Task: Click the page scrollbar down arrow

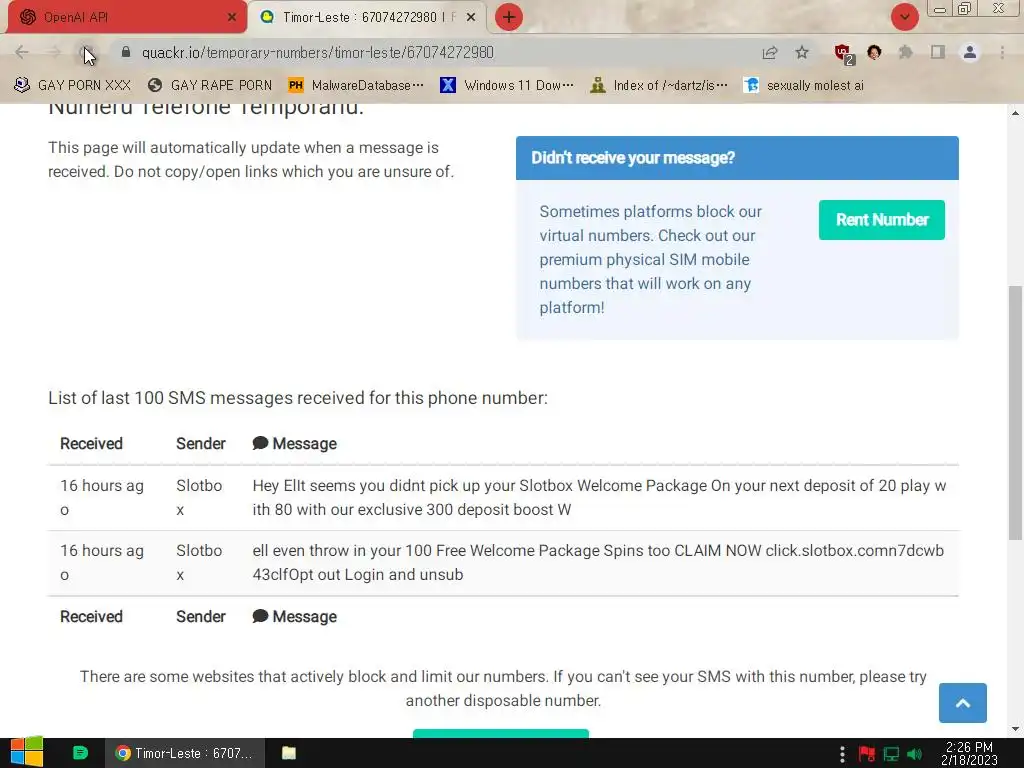Action: tap(1016, 729)
